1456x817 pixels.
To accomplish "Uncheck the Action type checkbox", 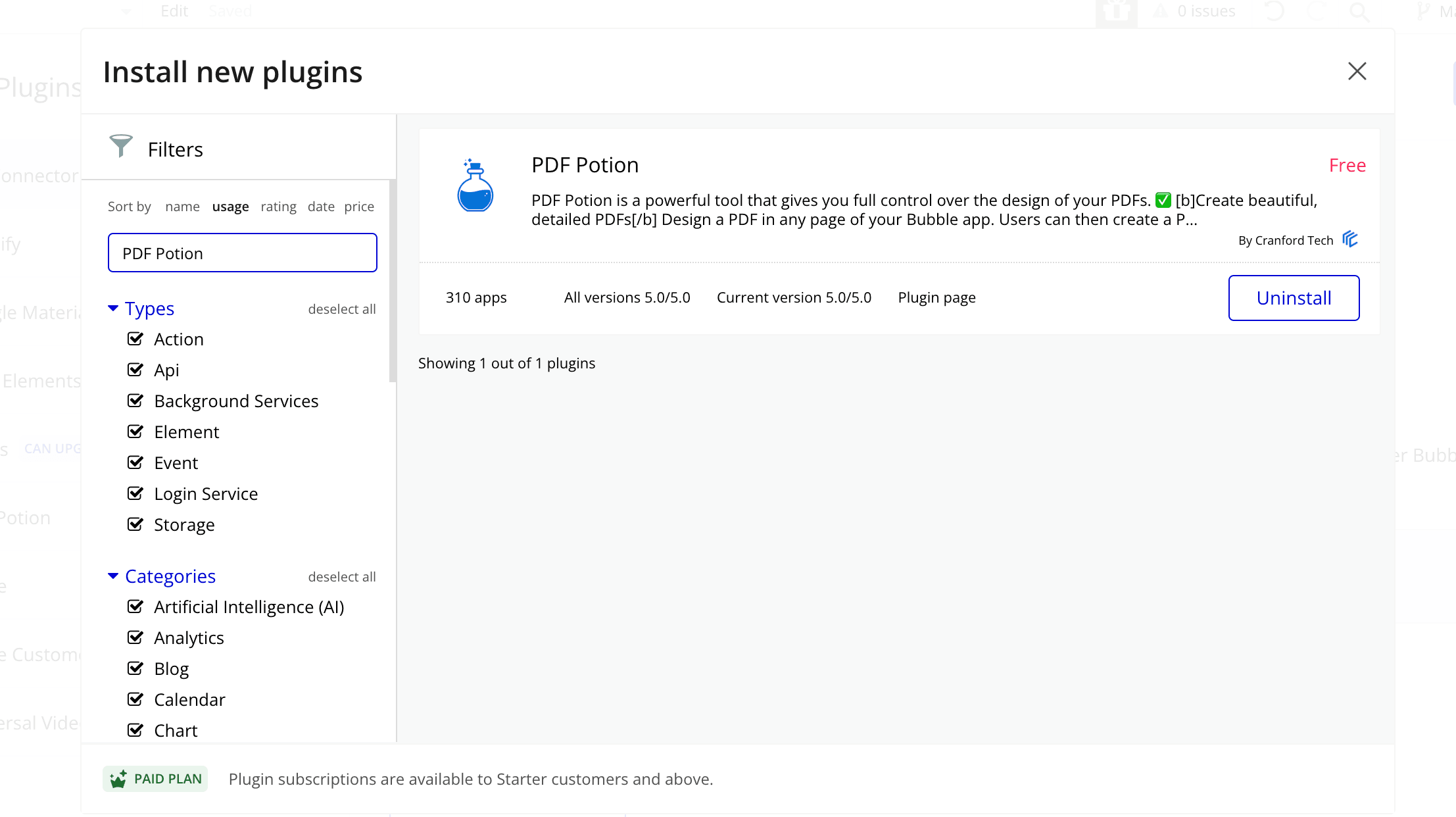I will pos(135,339).
